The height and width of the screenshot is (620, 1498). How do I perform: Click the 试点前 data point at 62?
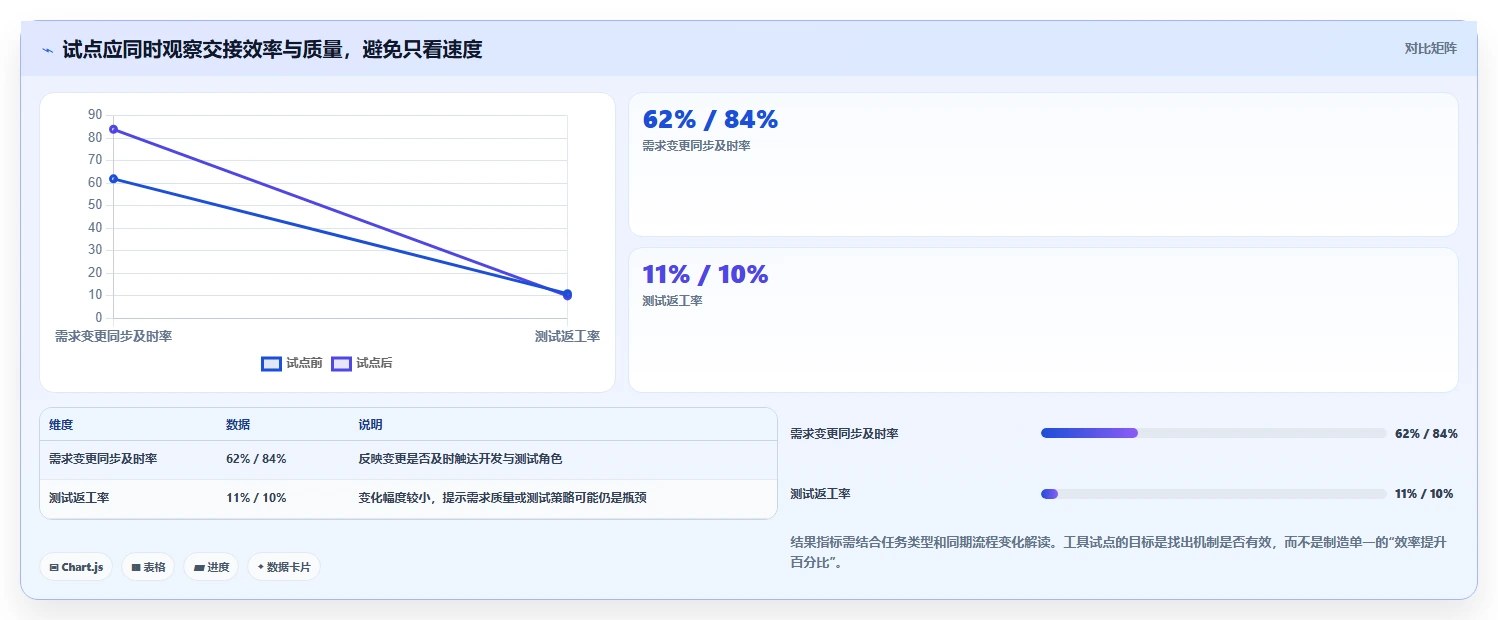113,179
